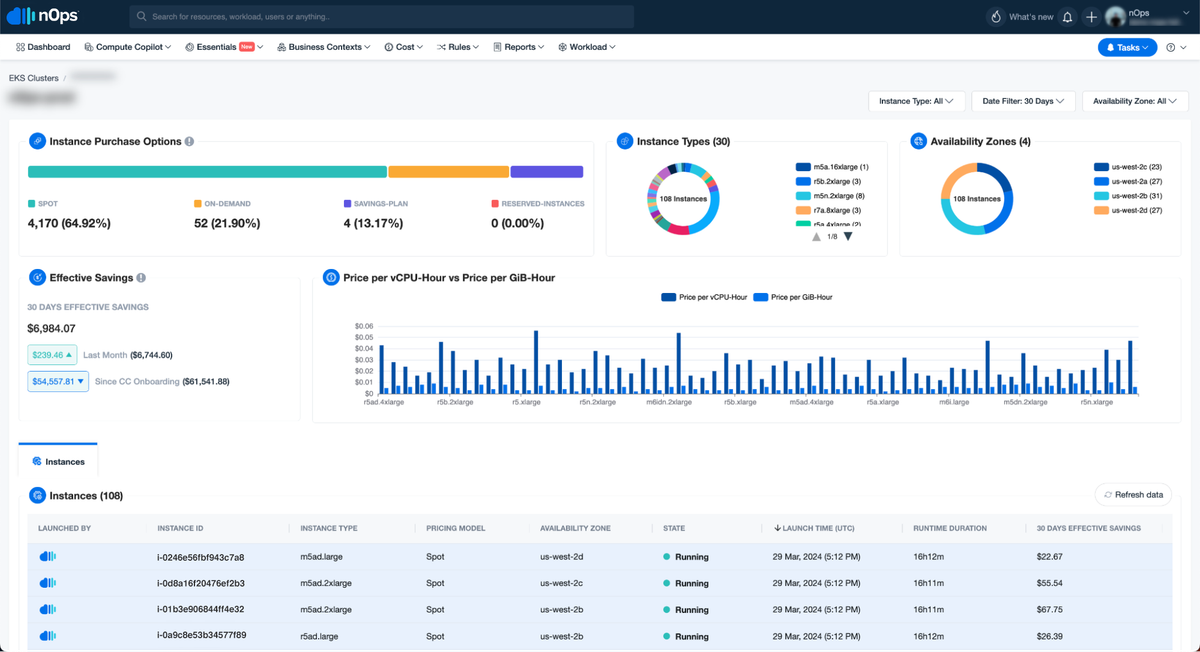Select the Instances tab
This screenshot has height=652, width=1200.
[58, 461]
